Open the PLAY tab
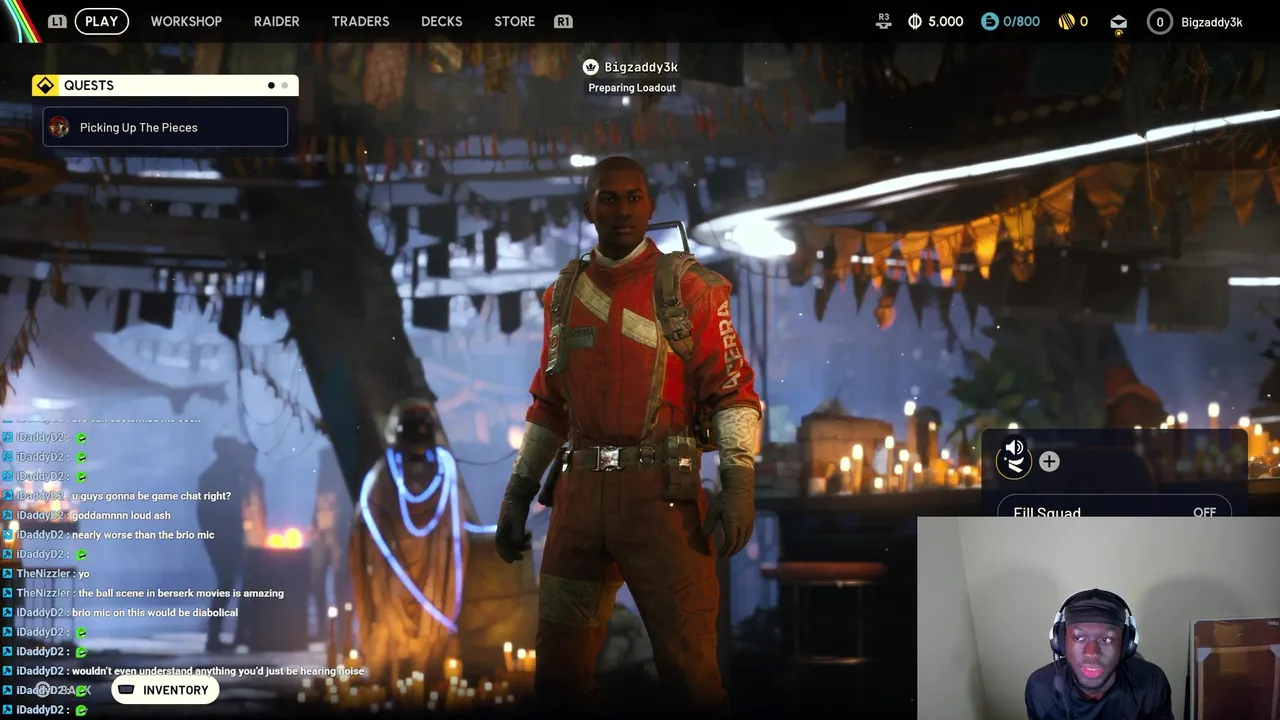The height and width of the screenshot is (720, 1280). pos(101,21)
